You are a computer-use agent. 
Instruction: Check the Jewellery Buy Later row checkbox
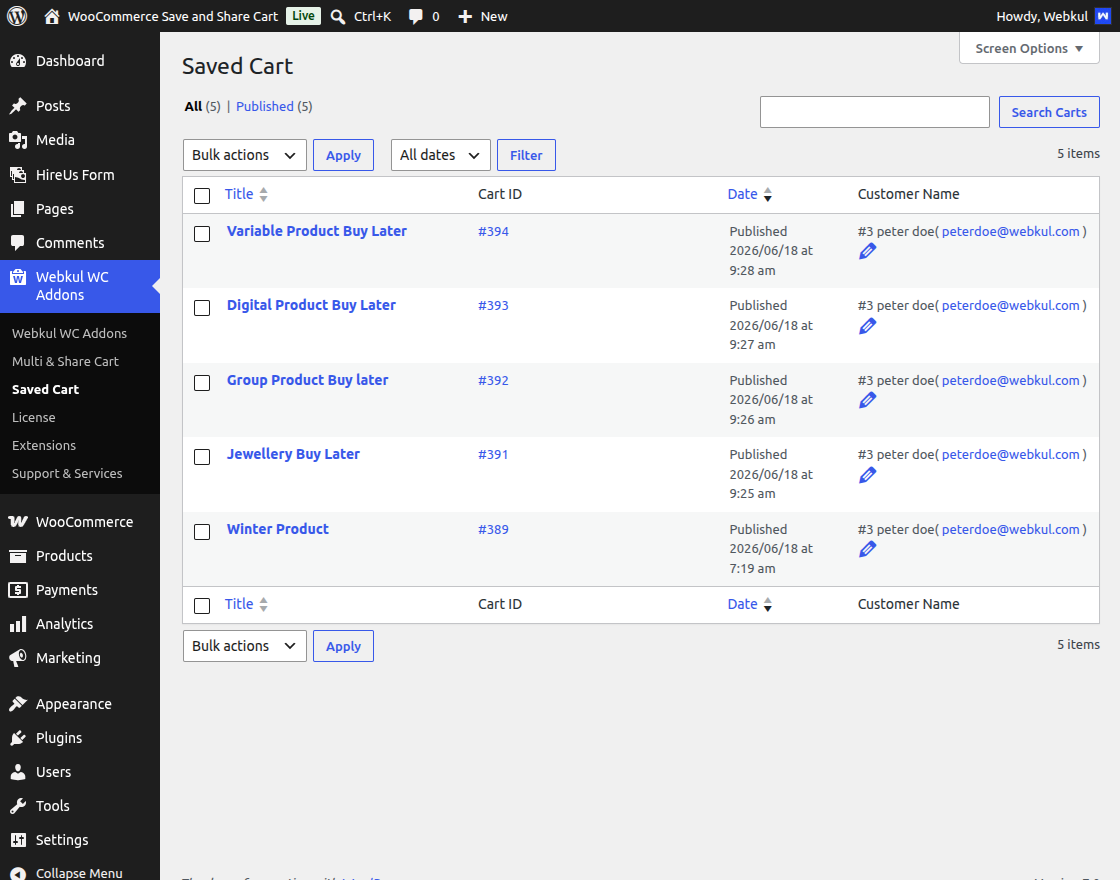click(x=202, y=457)
